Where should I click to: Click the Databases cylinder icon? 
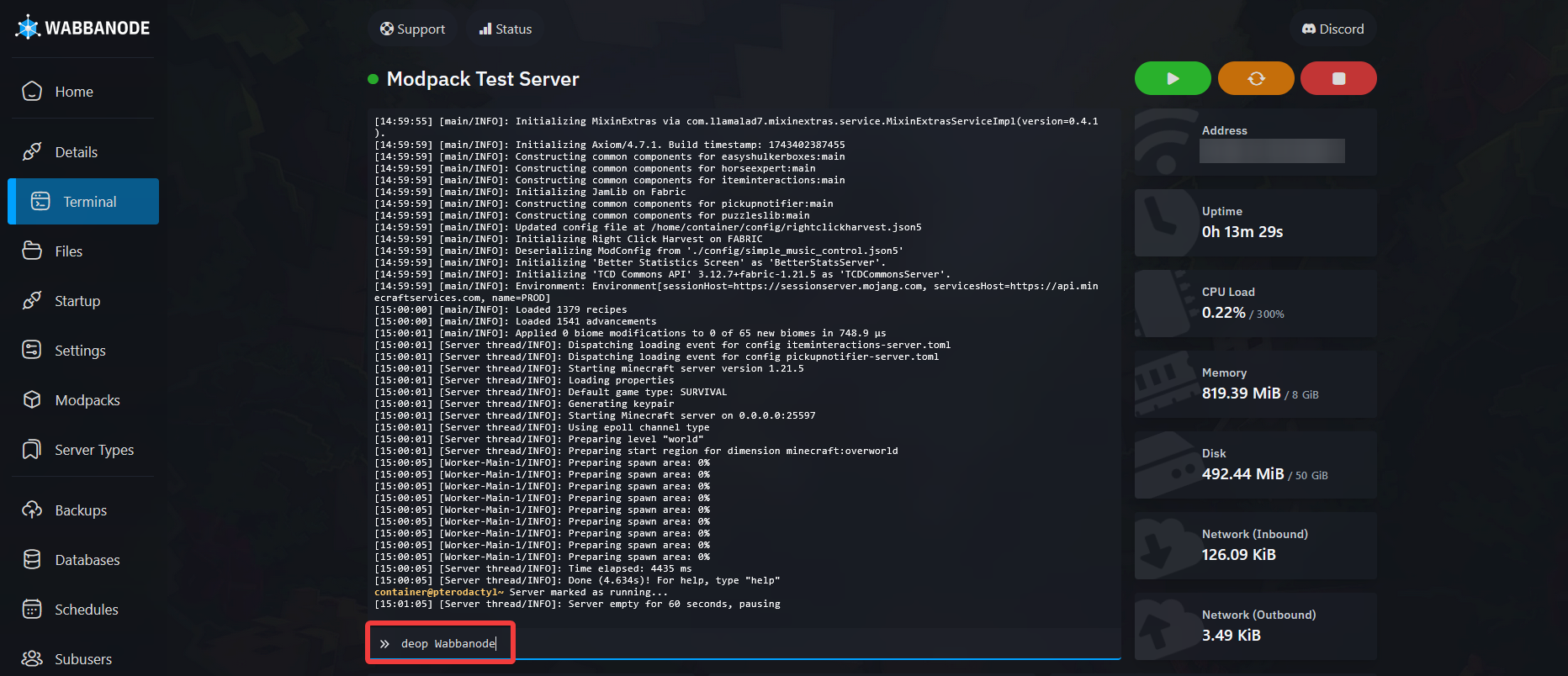[x=32, y=559]
